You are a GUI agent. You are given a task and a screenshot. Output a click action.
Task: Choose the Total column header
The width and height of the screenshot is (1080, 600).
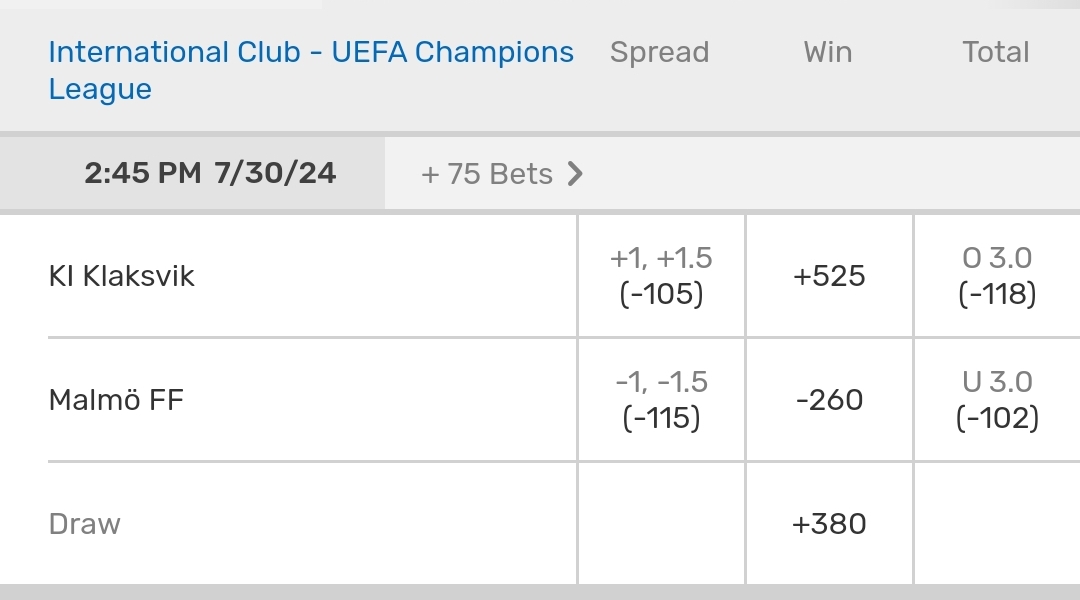point(996,52)
